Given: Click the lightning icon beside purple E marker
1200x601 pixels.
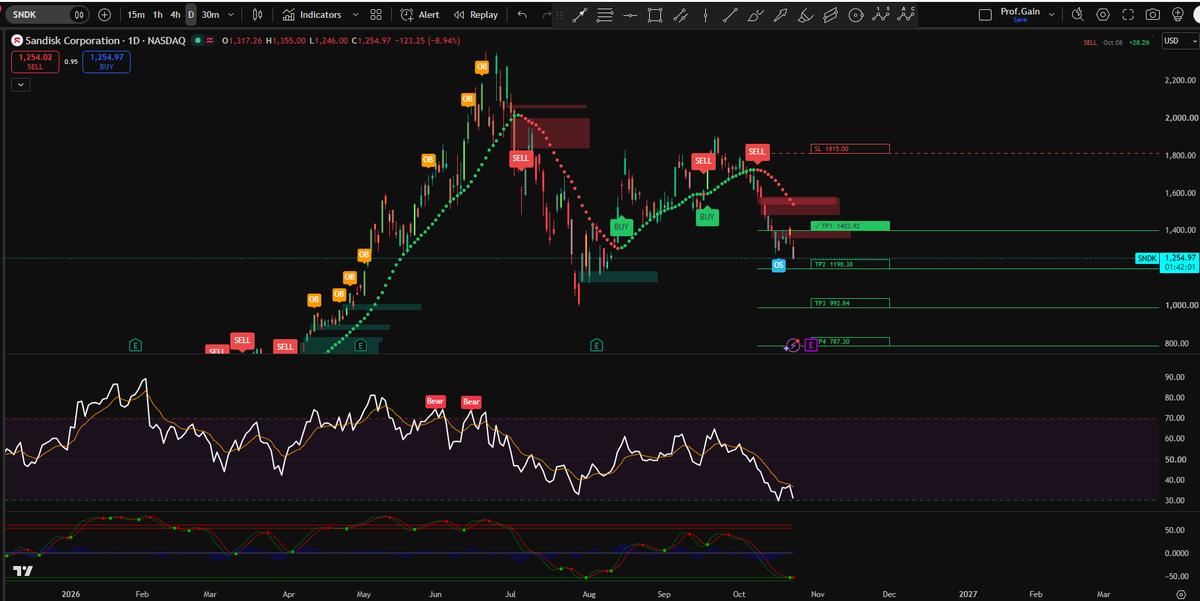Looking at the screenshot, I should point(793,345).
